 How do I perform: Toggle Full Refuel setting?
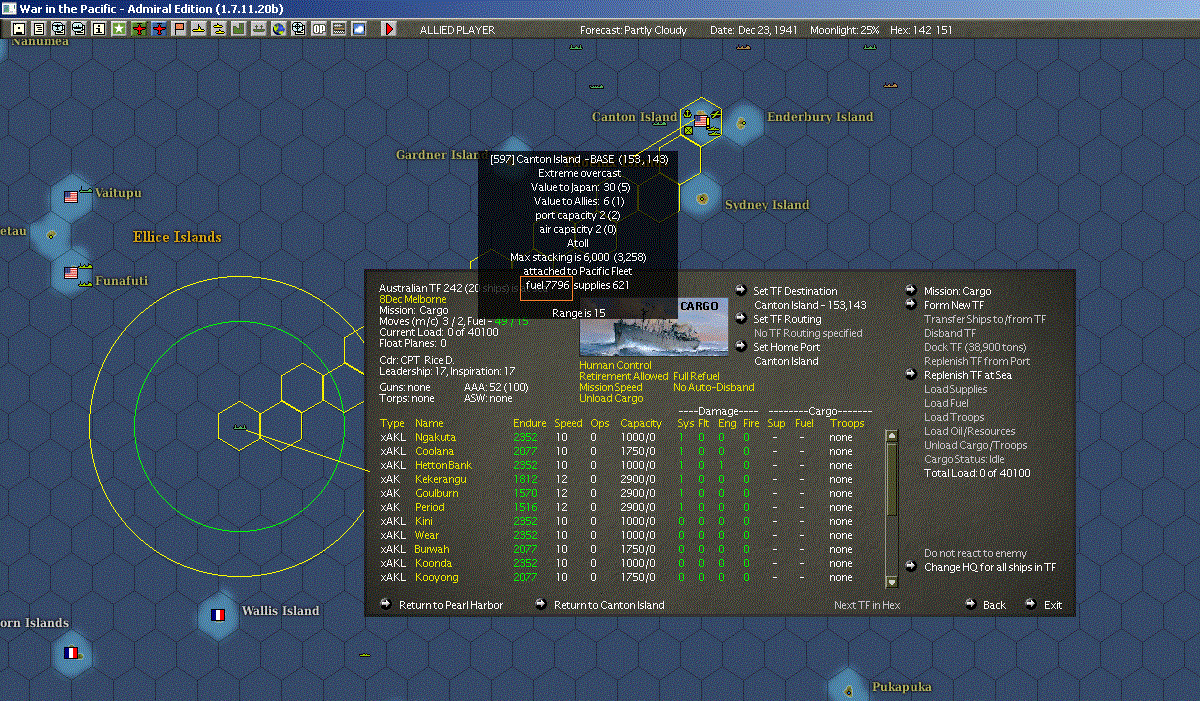pos(696,377)
